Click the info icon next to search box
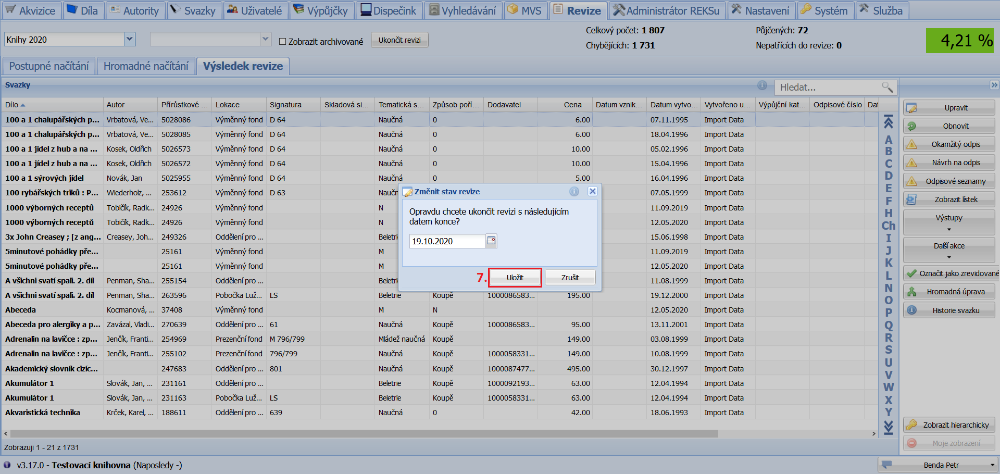The image size is (1000, 474). click(x=762, y=87)
